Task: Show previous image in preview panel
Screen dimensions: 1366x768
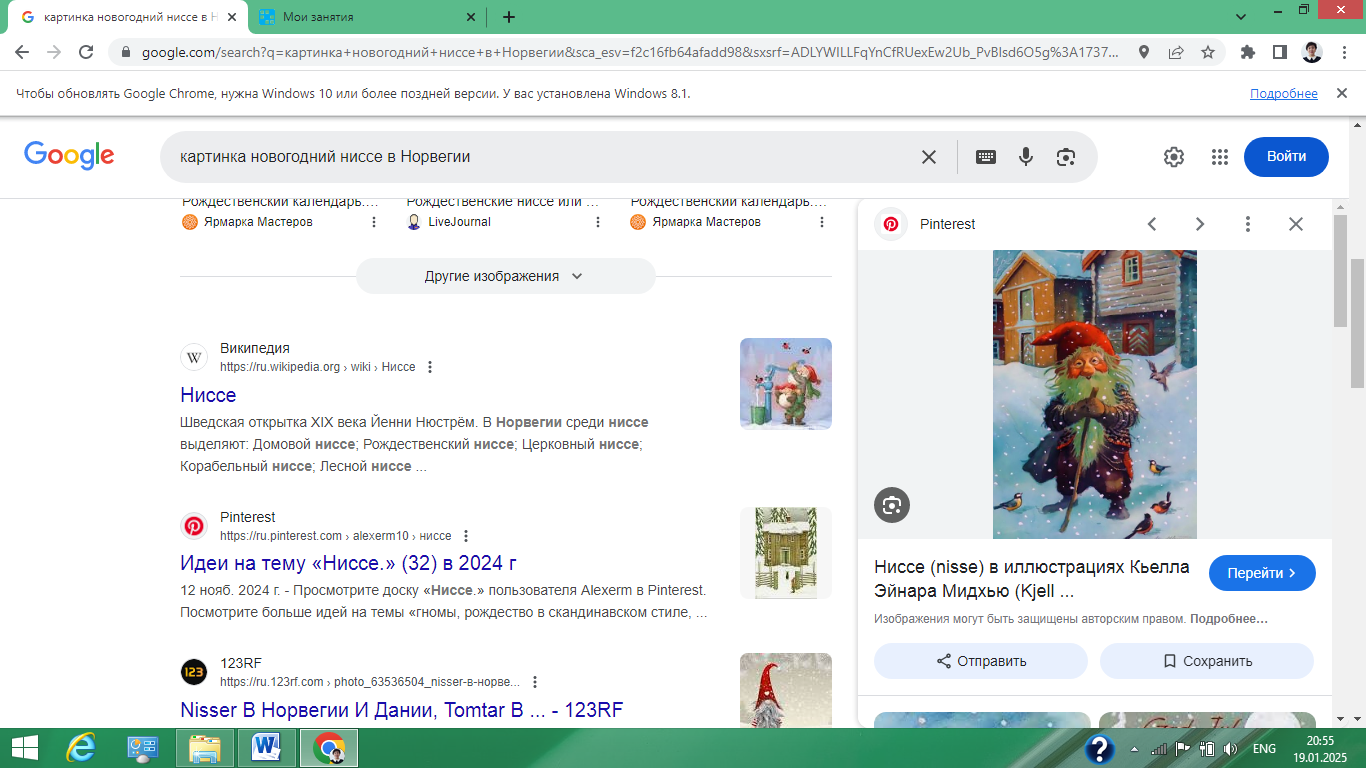Action: (x=1152, y=224)
